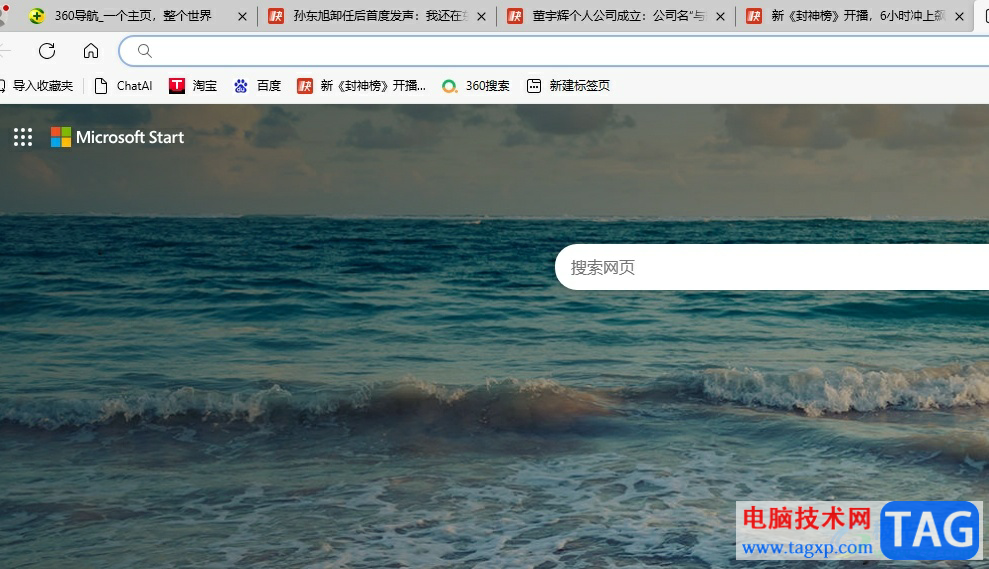Open the 百度 bookmark

(x=257, y=86)
